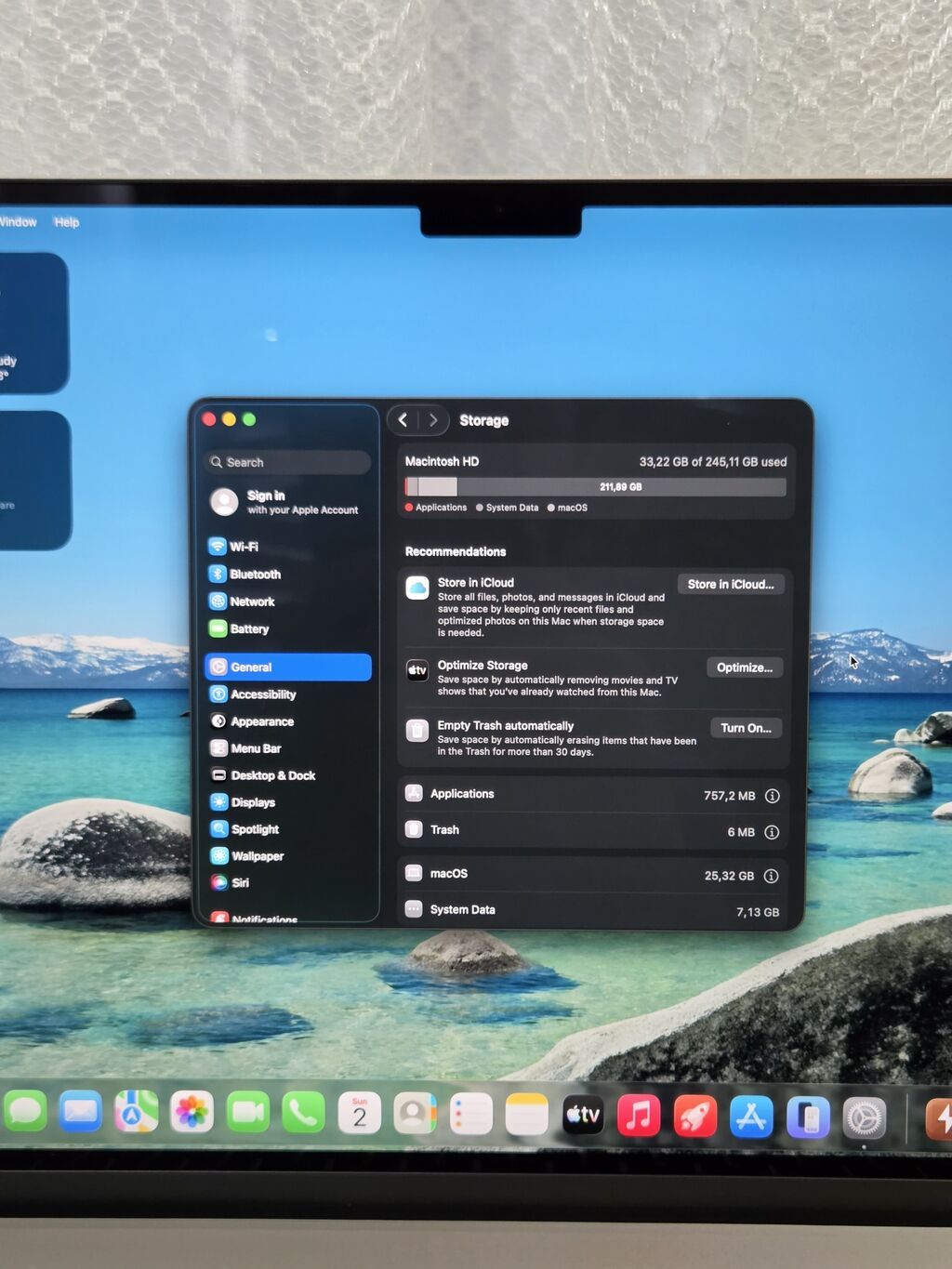
Task: Launch the Apple TV app in the Dock
Action: click(x=583, y=1115)
